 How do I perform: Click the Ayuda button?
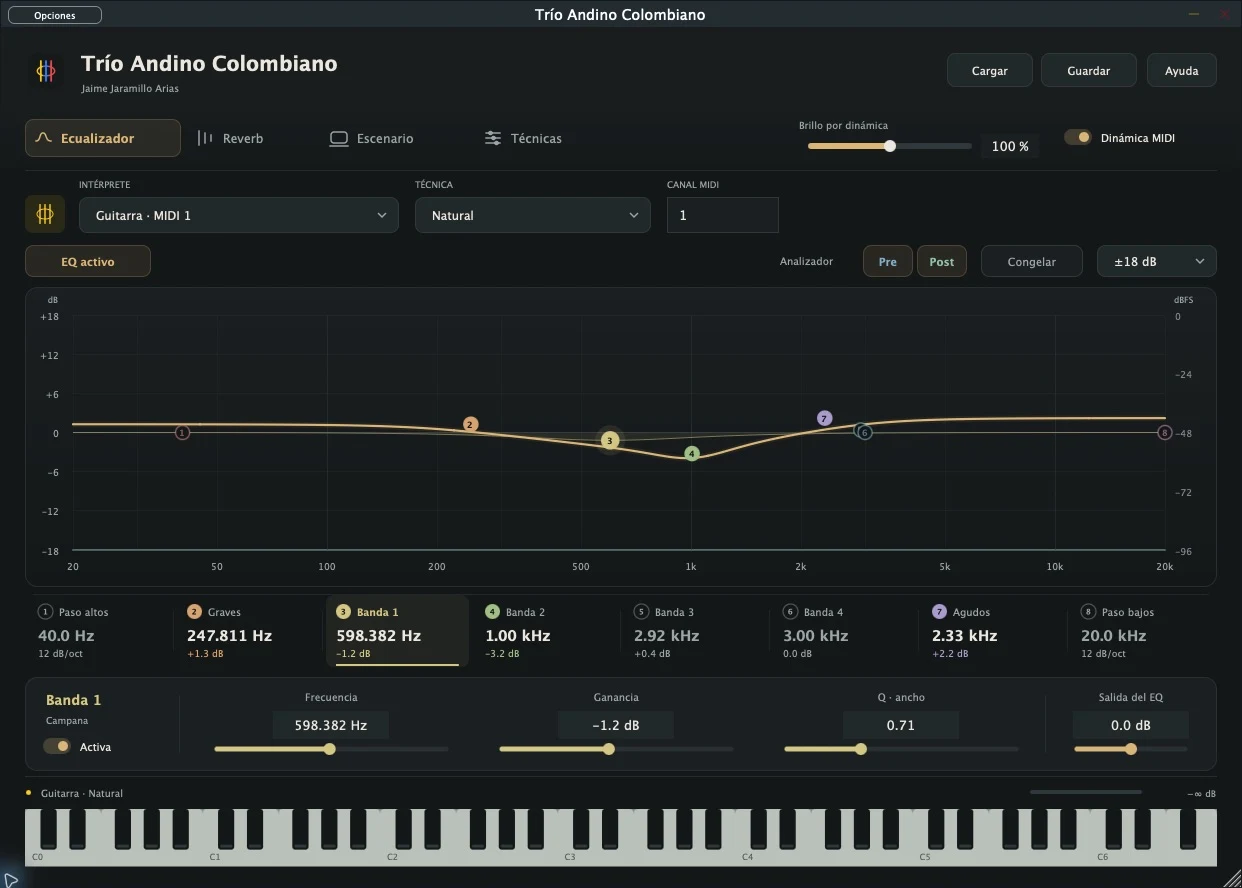[x=1182, y=71]
